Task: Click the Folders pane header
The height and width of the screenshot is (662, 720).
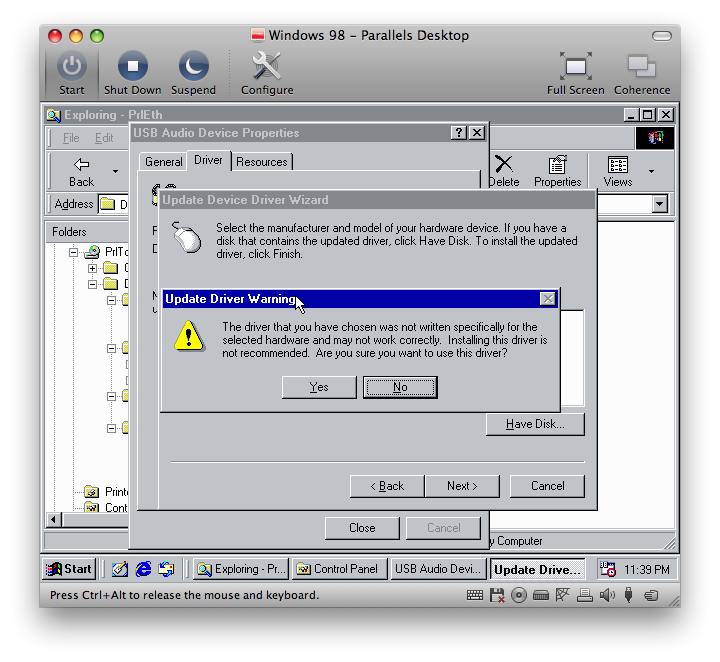Action: 87,232
